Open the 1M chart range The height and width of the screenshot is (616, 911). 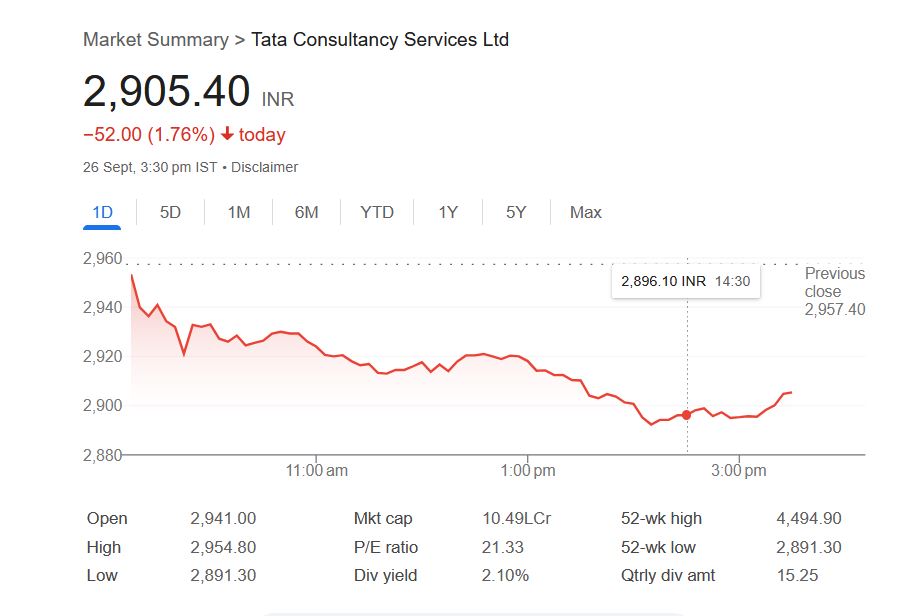[x=238, y=212]
